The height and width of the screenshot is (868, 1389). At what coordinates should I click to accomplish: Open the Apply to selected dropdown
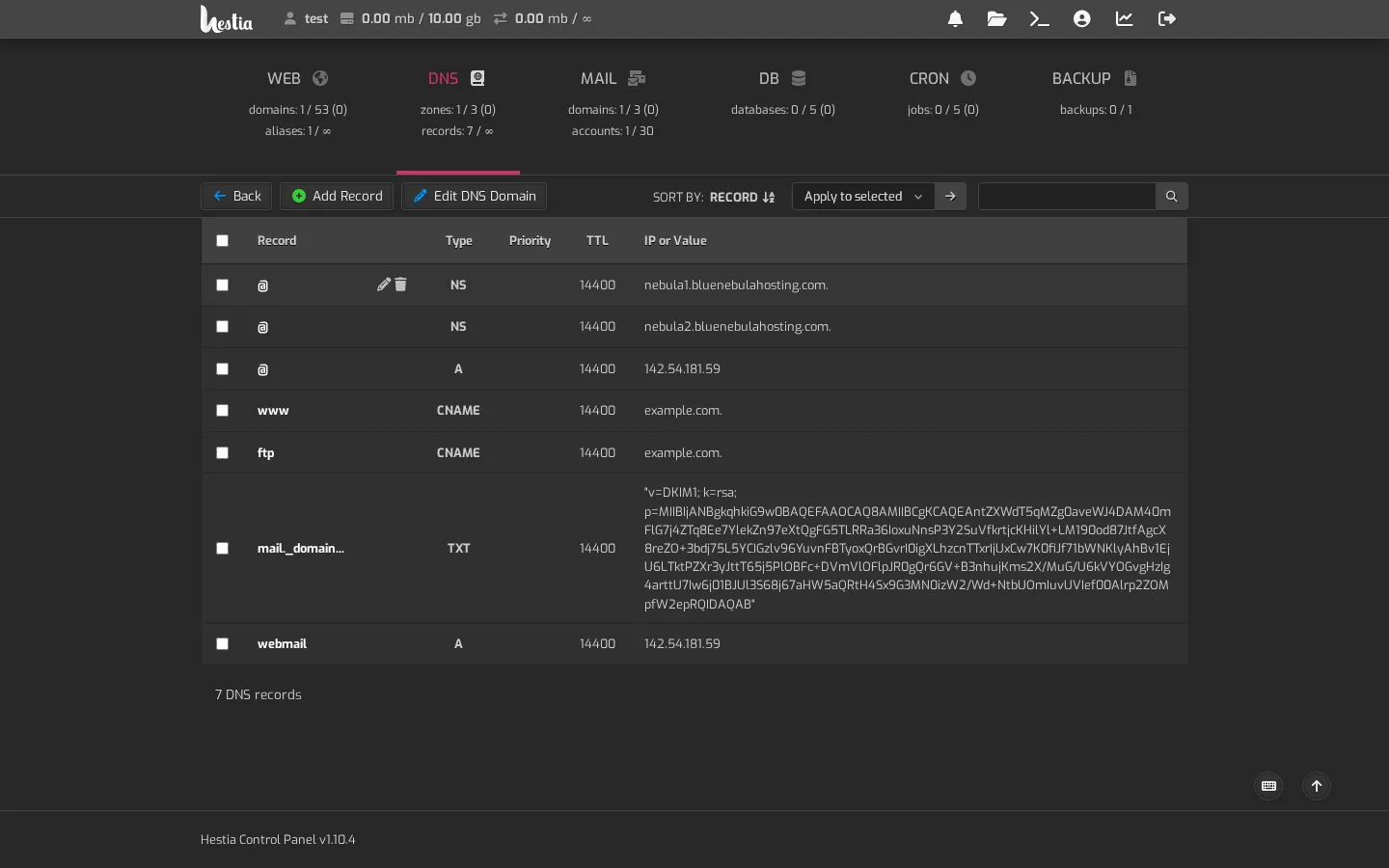click(x=863, y=196)
